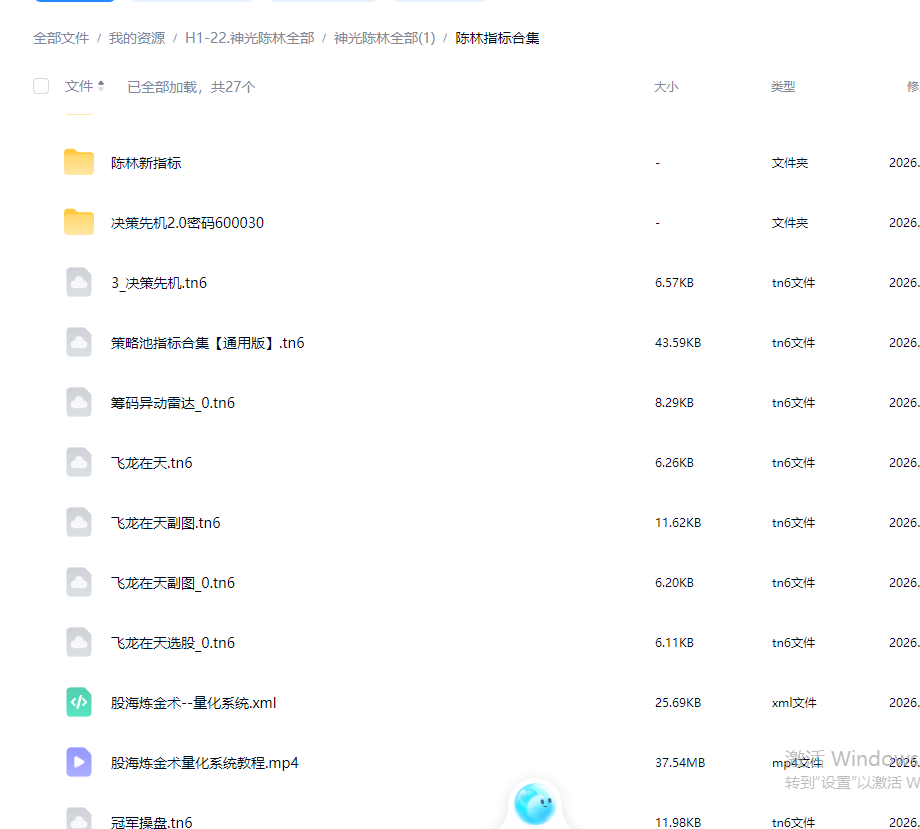Open the 大小 column header sorter
The height and width of the screenshot is (829, 920).
(x=666, y=87)
